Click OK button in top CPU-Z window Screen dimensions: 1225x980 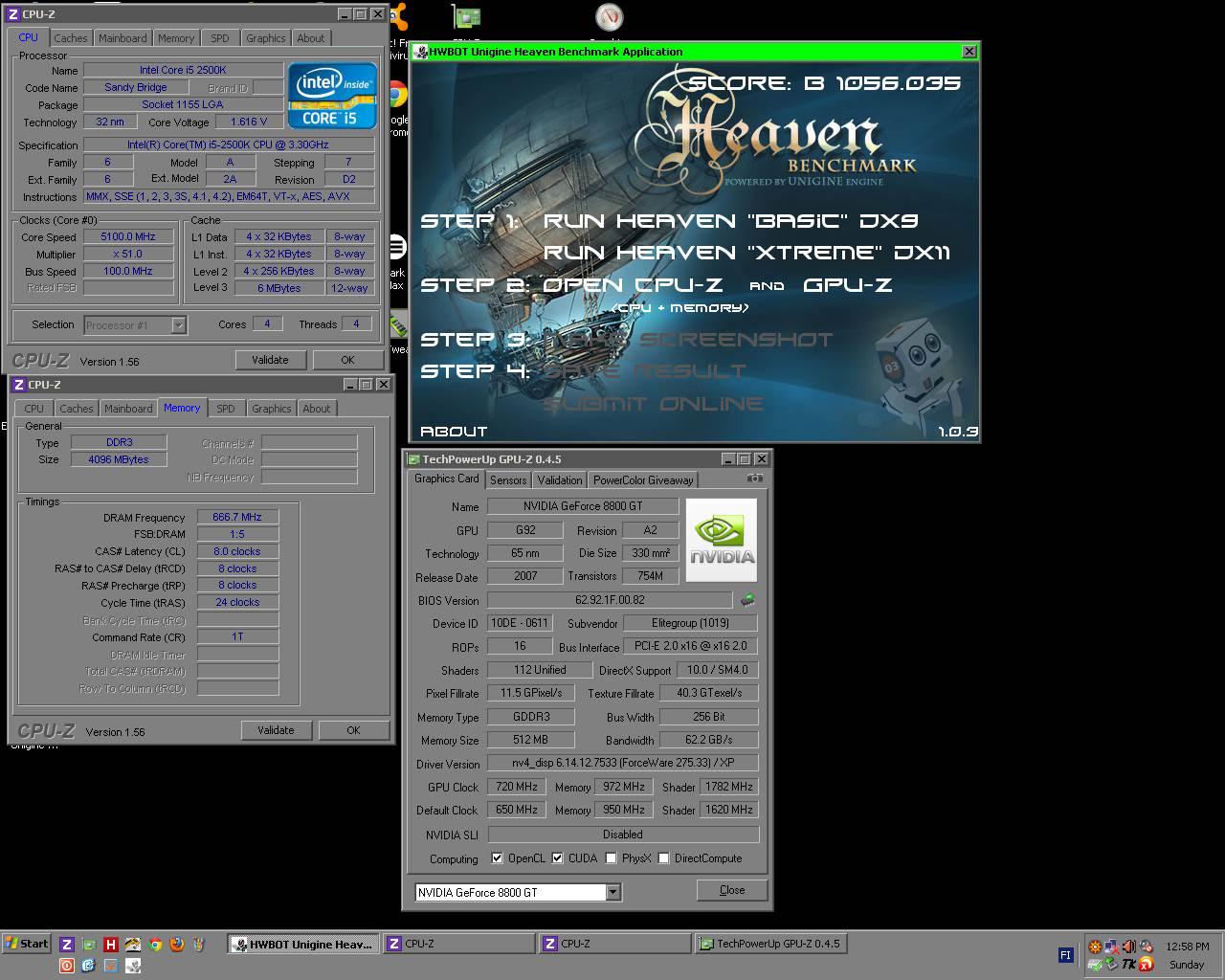[347, 360]
